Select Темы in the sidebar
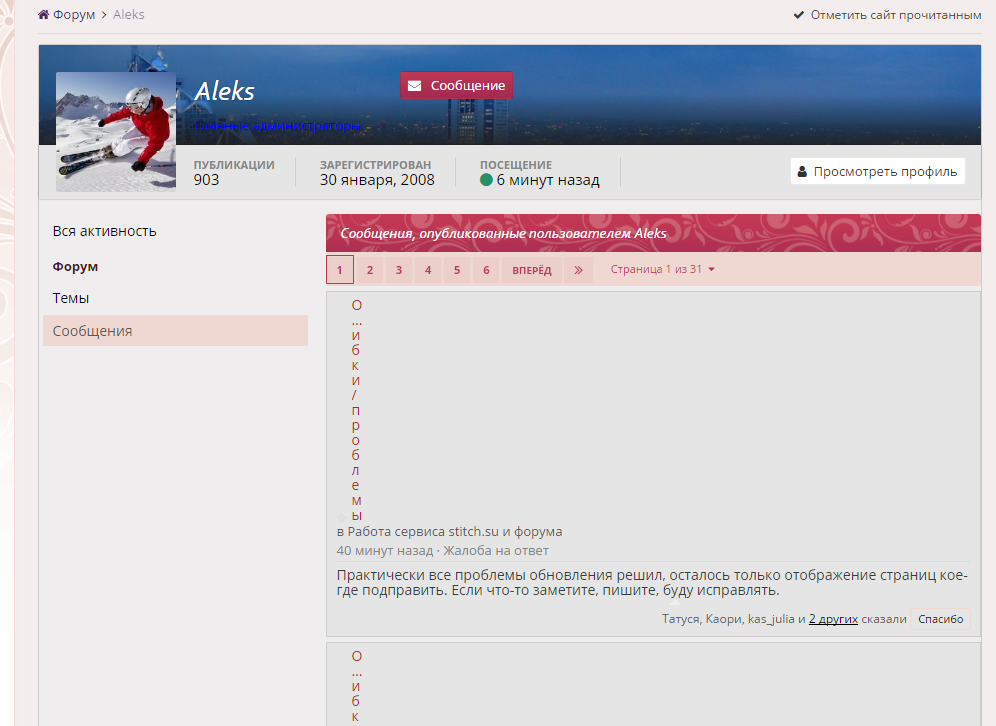The image size is (996, 726). (71, 298)
